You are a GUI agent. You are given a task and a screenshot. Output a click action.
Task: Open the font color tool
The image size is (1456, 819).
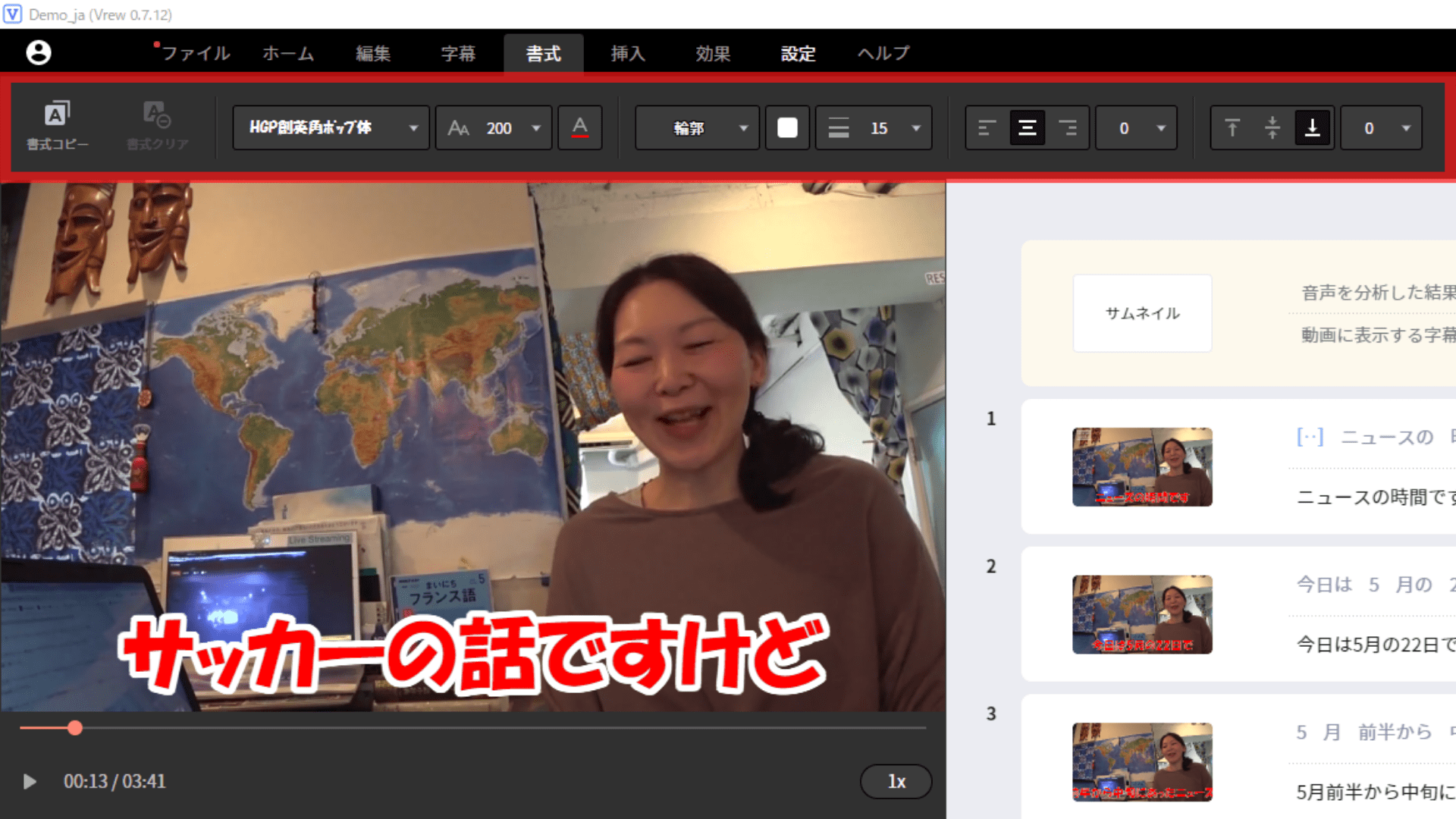[579, 127]
